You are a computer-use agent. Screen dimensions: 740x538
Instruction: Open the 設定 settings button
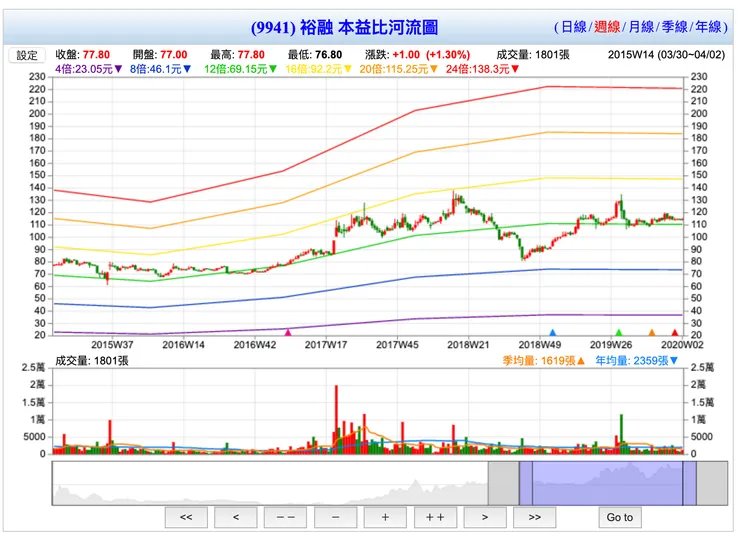coord(27,55)
